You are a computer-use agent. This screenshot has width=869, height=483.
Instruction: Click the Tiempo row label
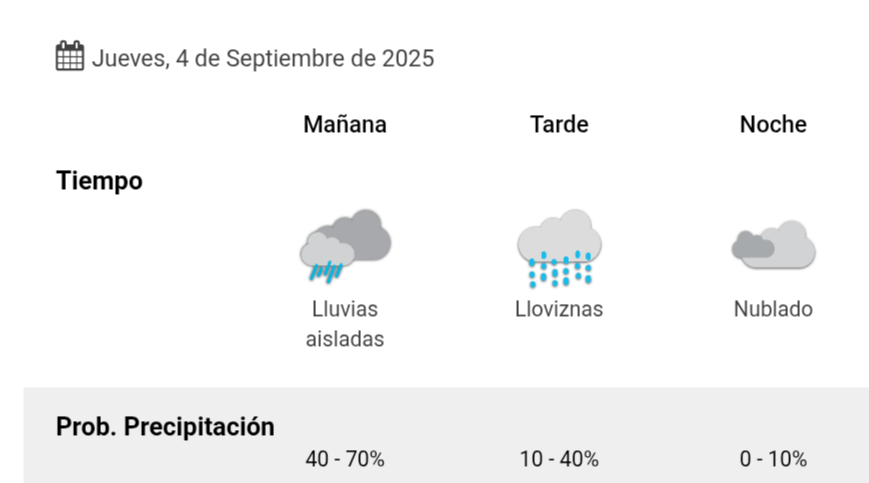[99, 181]
